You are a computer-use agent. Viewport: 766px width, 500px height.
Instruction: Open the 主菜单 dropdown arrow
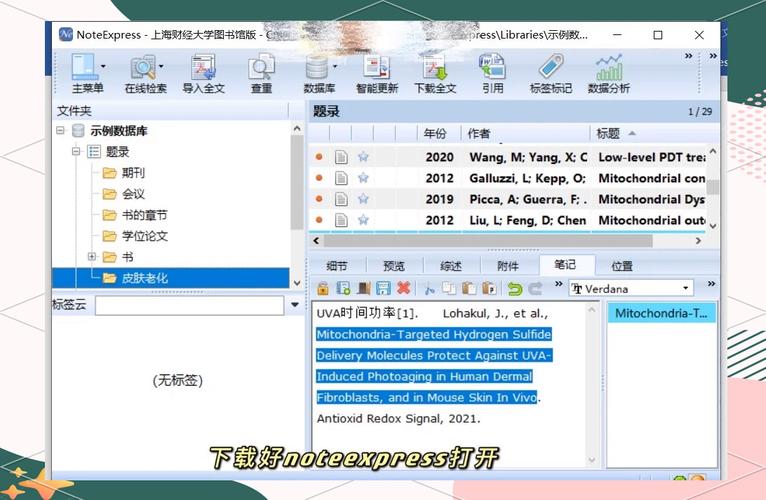103,66
